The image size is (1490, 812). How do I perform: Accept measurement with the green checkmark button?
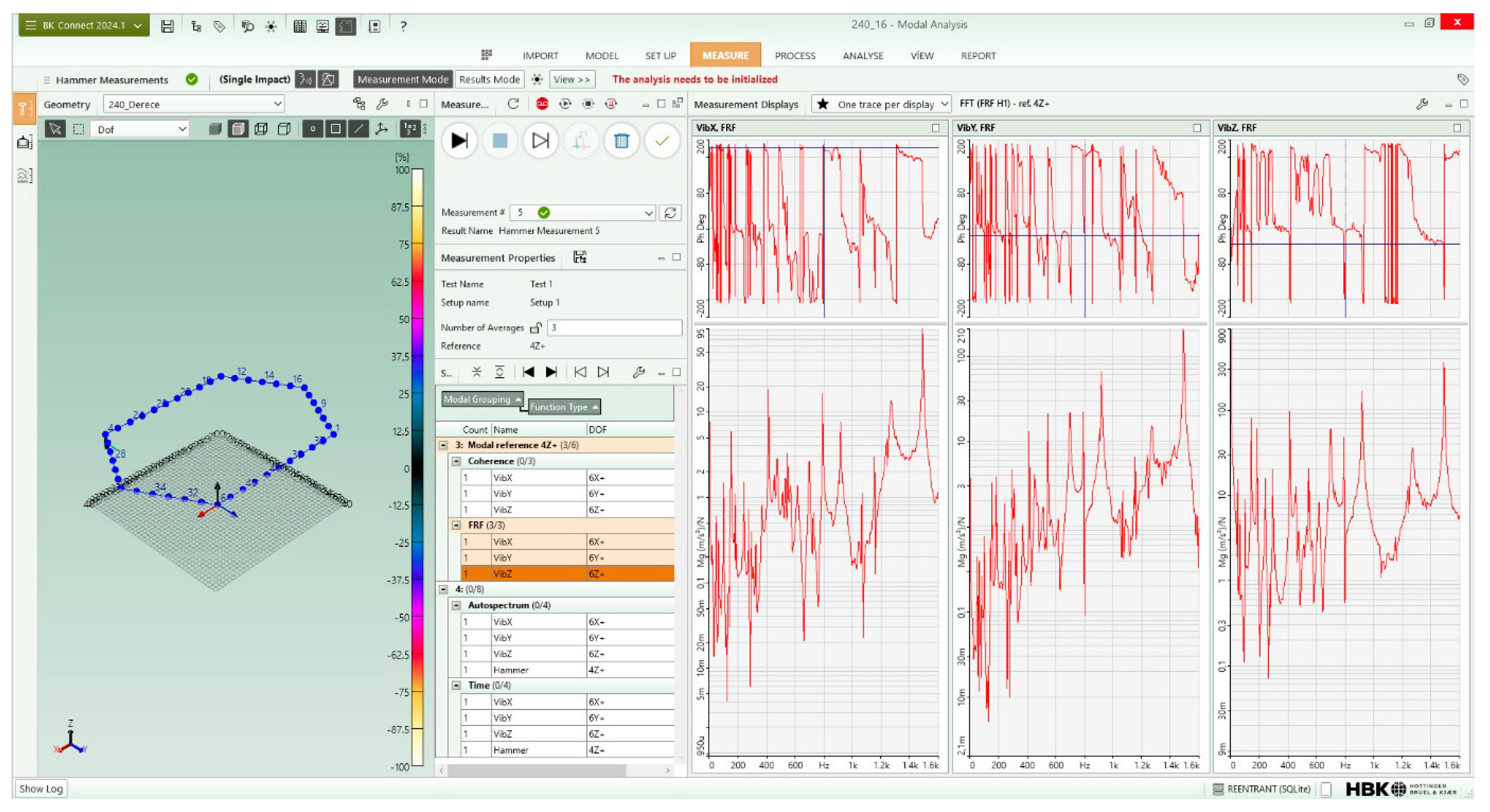tap(662, 141)
